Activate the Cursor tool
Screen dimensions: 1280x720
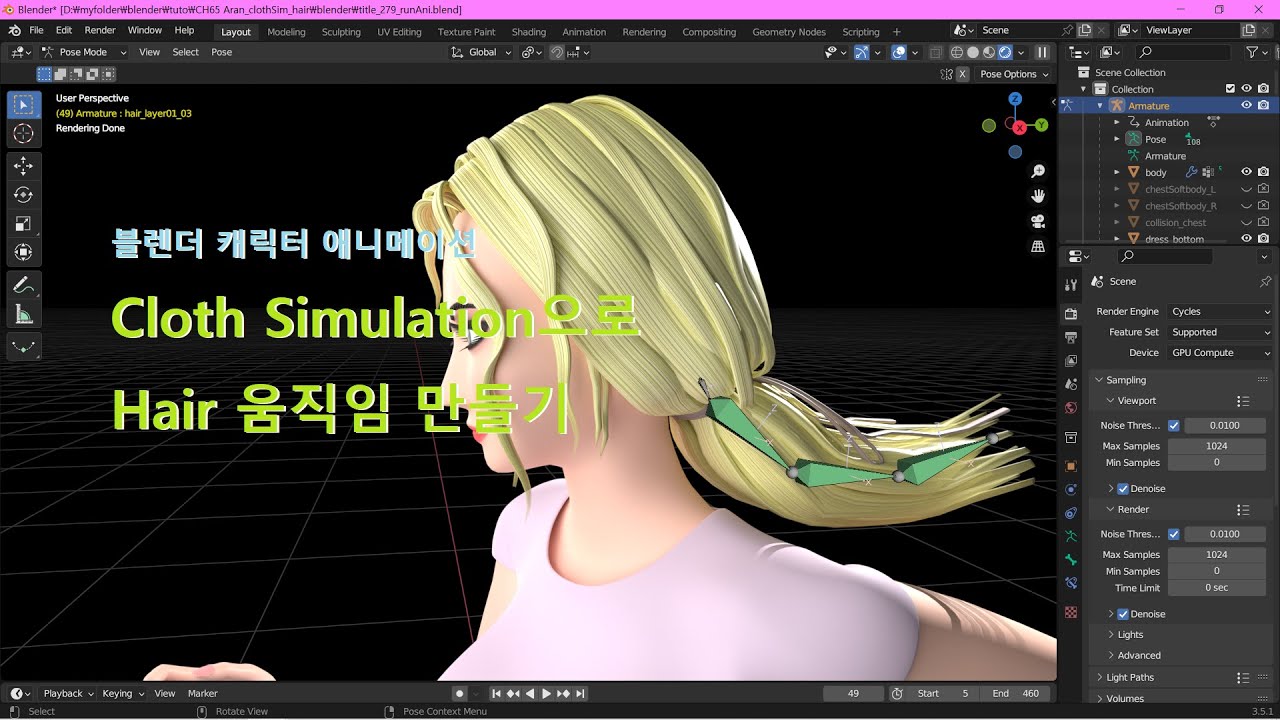click(x=24, y=134)
